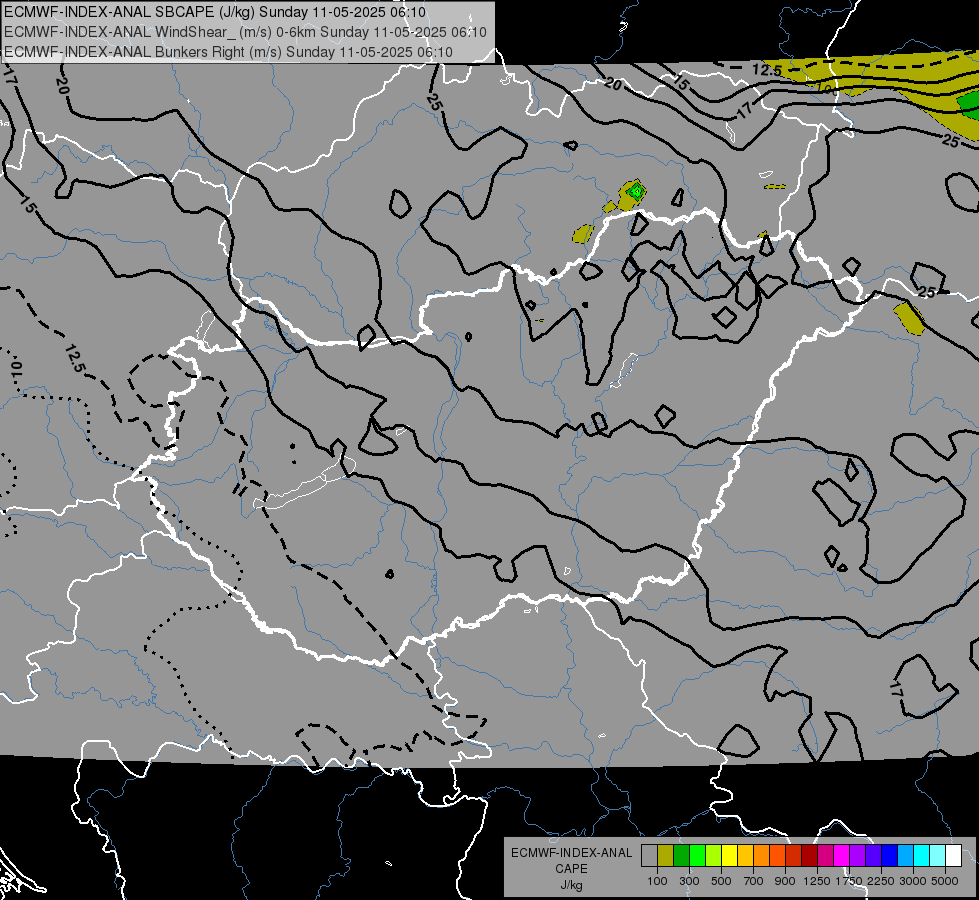
Task: Click the ECMWF-INDEX-ANAL legend title
Action: click(571, 853)
